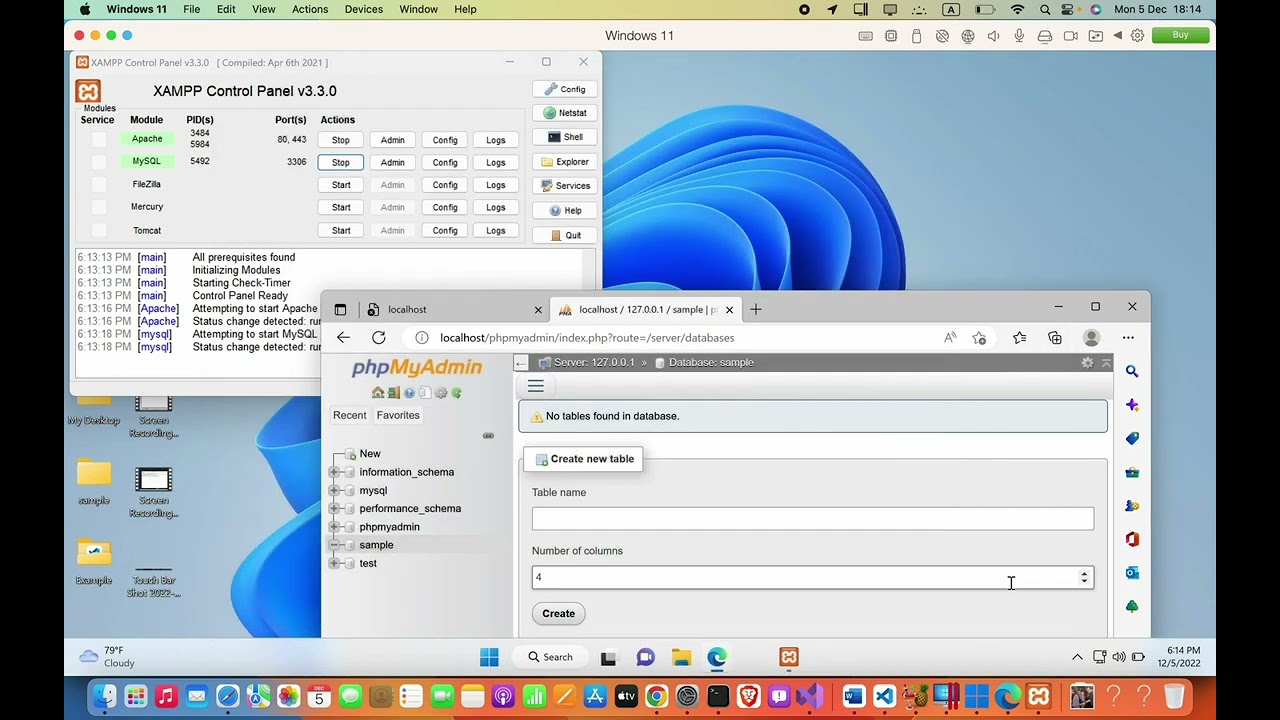Open the Outlook icon in Edge sidebar
Viewport: 1280px width, 720px height.
click(x=1132, y=573)
